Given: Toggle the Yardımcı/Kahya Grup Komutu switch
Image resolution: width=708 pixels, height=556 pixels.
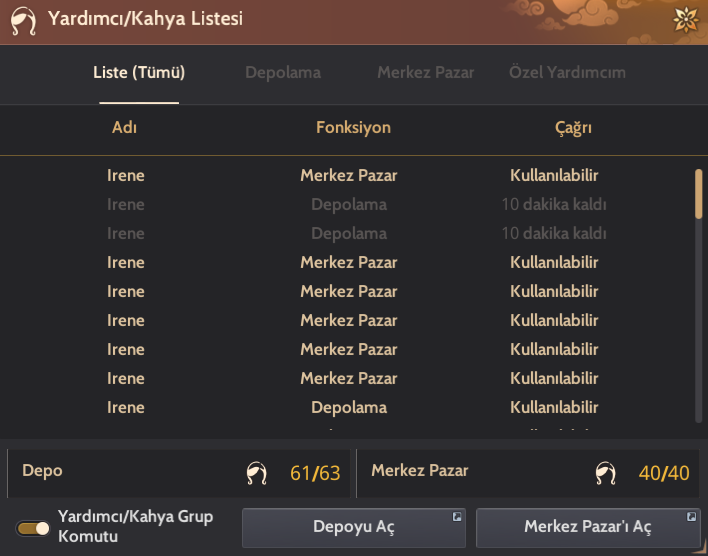Looking at the screenshot, I should tap(34, 527).
